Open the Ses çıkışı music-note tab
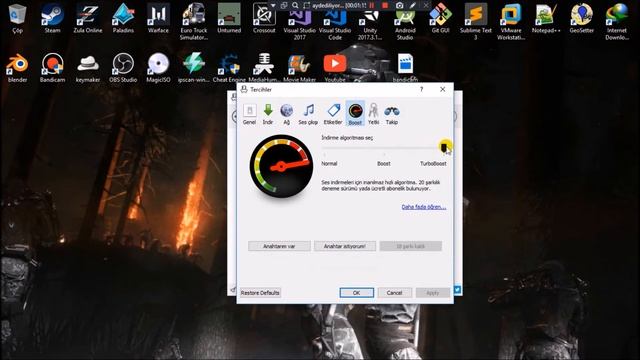640x360 pixels. click(x=308, y=114)
